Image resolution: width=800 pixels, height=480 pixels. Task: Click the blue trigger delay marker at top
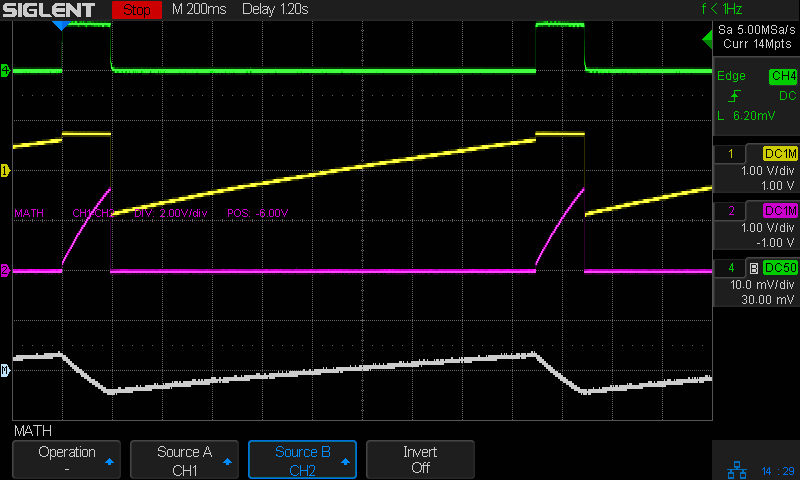coord(62,25)
